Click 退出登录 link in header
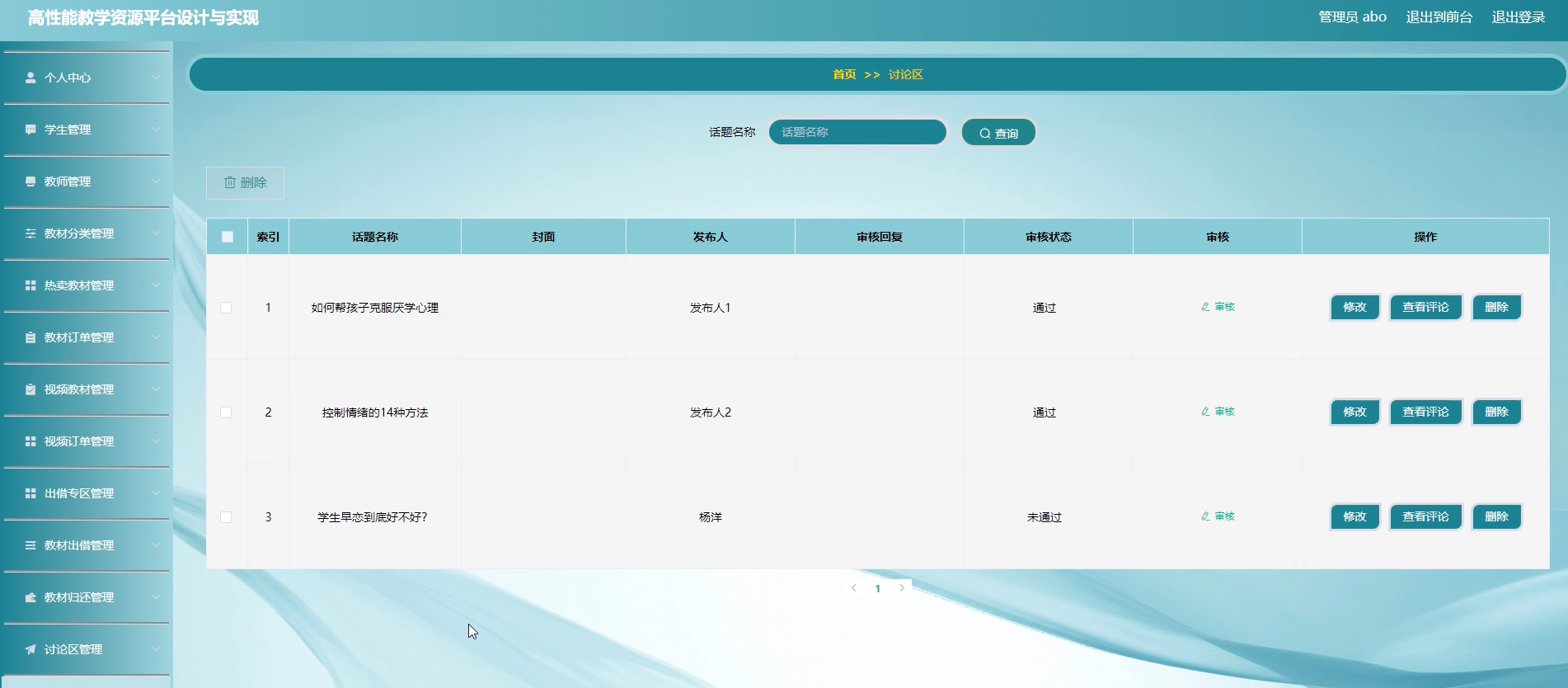This screenshot has height=688, width=1568. [x=1518, y=17]
